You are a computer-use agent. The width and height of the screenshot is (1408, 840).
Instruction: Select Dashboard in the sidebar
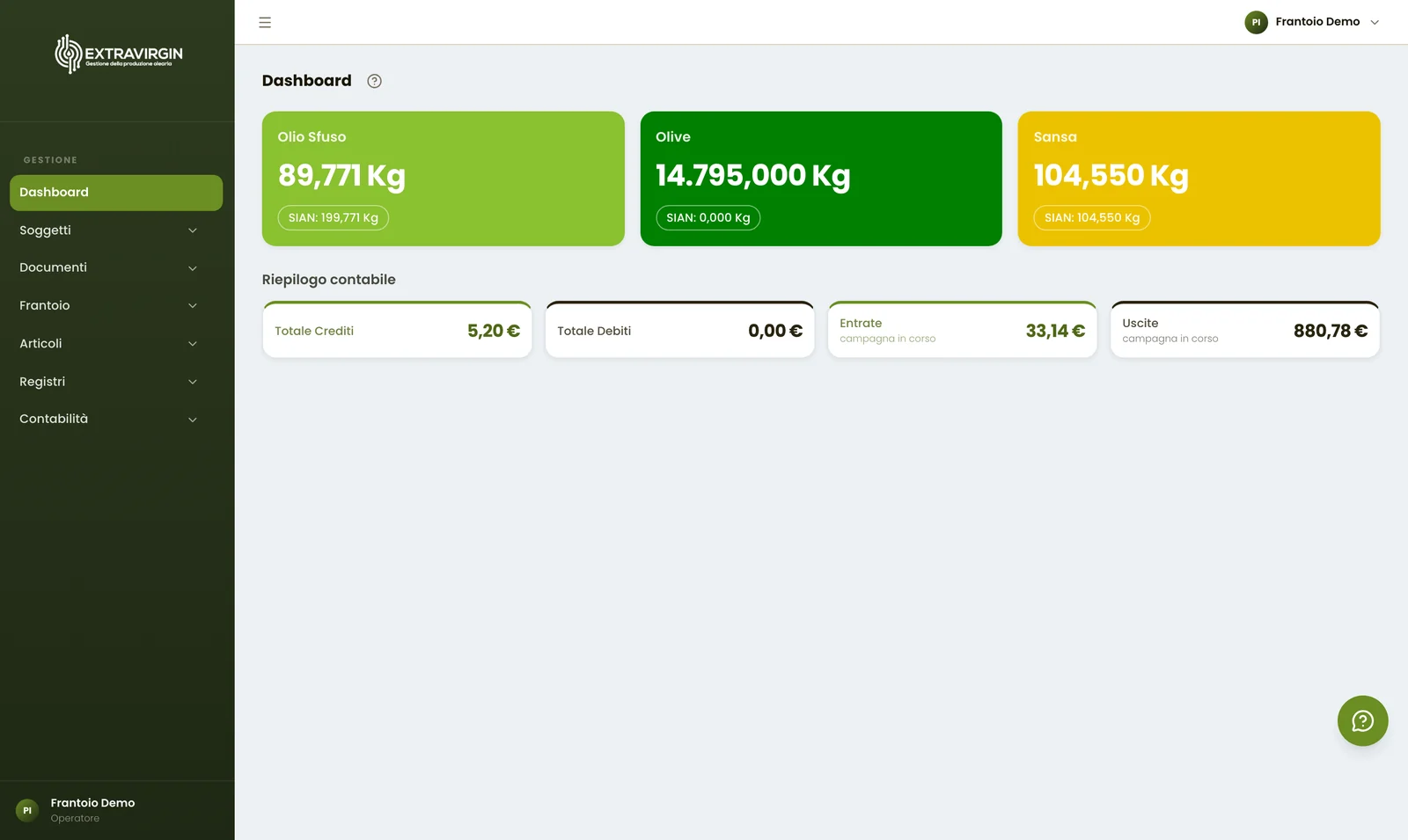tap(116, 193)
